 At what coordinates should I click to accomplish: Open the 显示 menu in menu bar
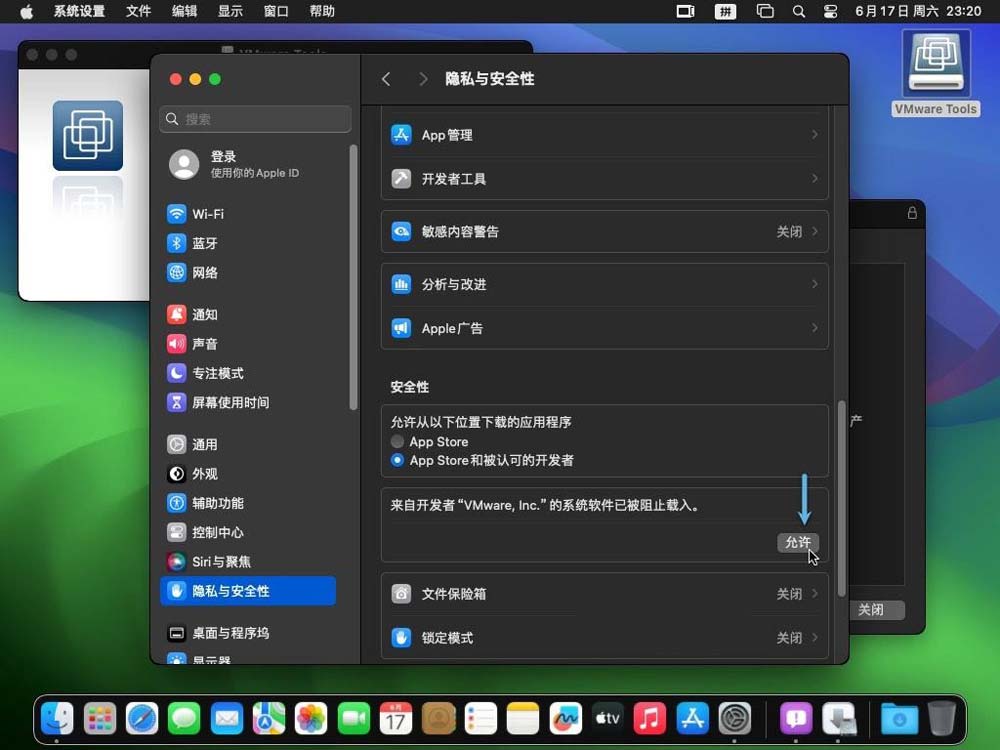point(230,11)
